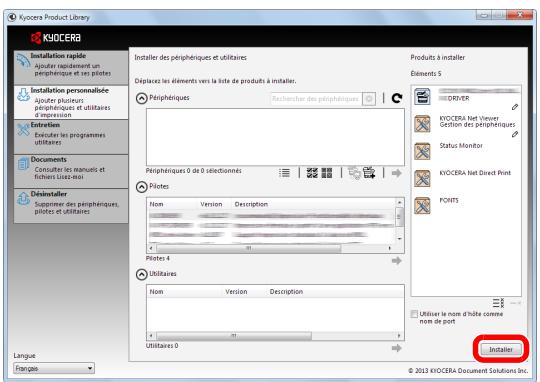Switch devices to list view

pos(284,173)
